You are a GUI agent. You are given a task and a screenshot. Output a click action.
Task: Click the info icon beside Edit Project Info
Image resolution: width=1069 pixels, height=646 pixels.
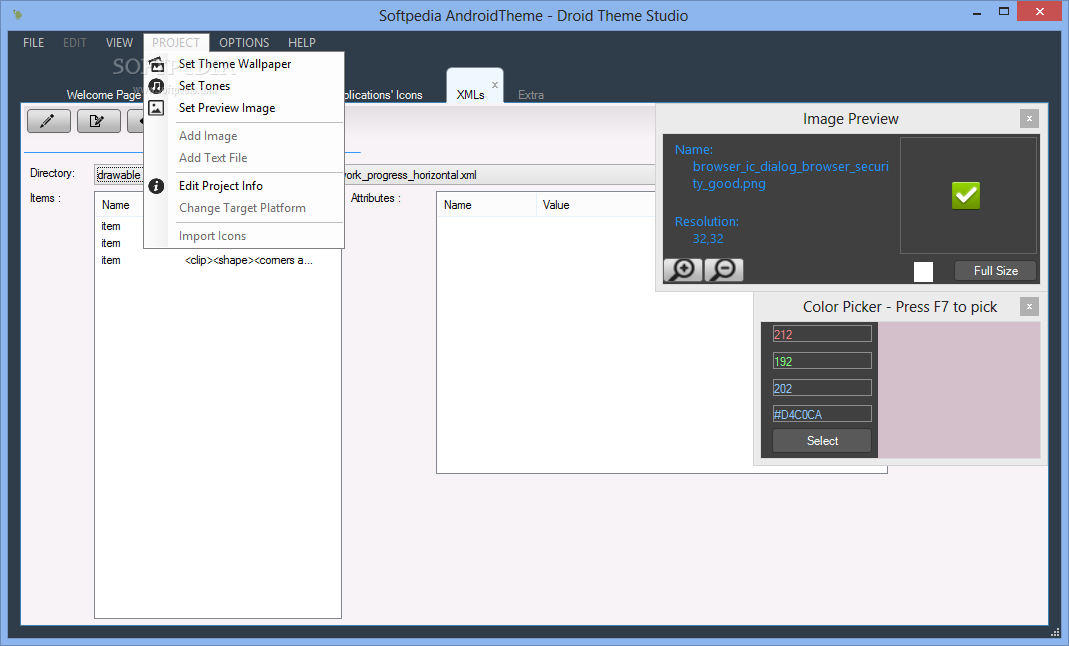pos(156,186)
